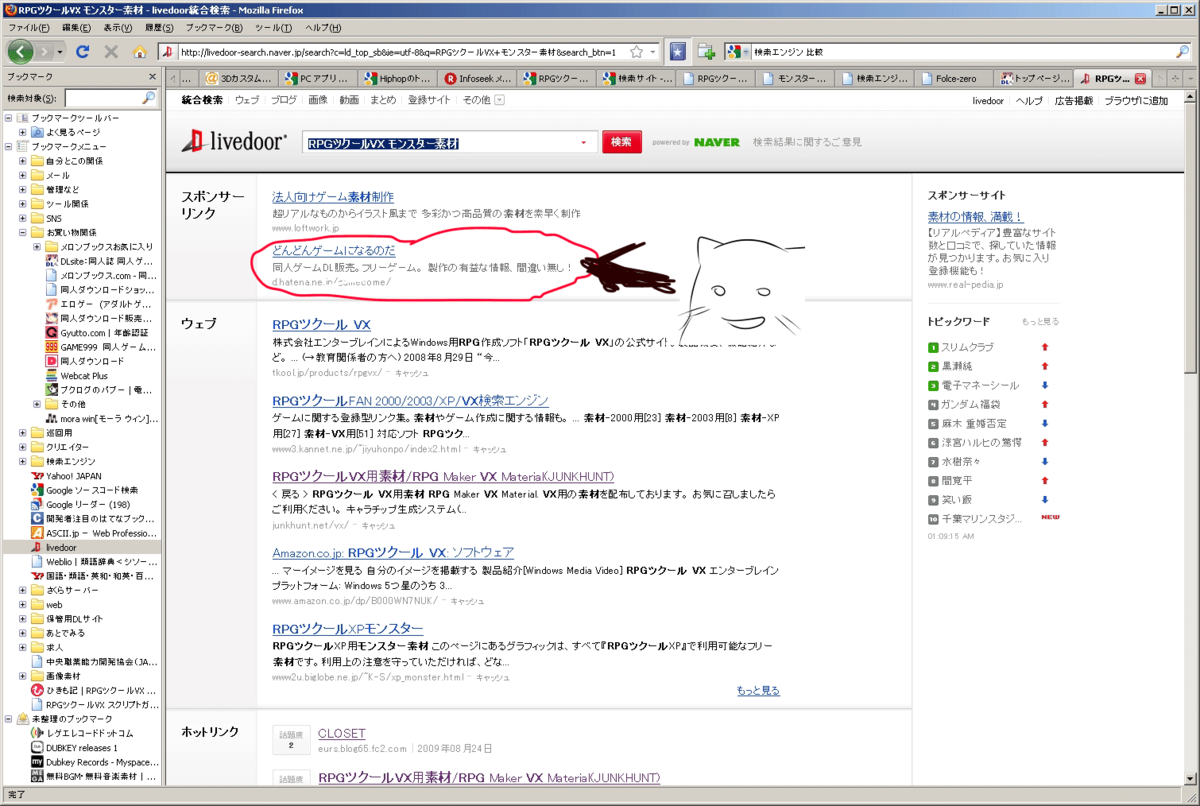Collapse the お買い物関係 folder
This screenshot has width=1200, height=806.
[x=23, y=232]
